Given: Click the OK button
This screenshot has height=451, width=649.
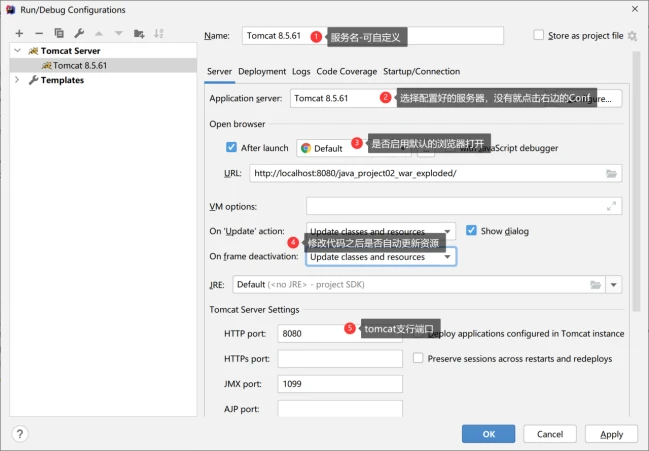Looking at the screenshot, I should click(x=488, y=434).
